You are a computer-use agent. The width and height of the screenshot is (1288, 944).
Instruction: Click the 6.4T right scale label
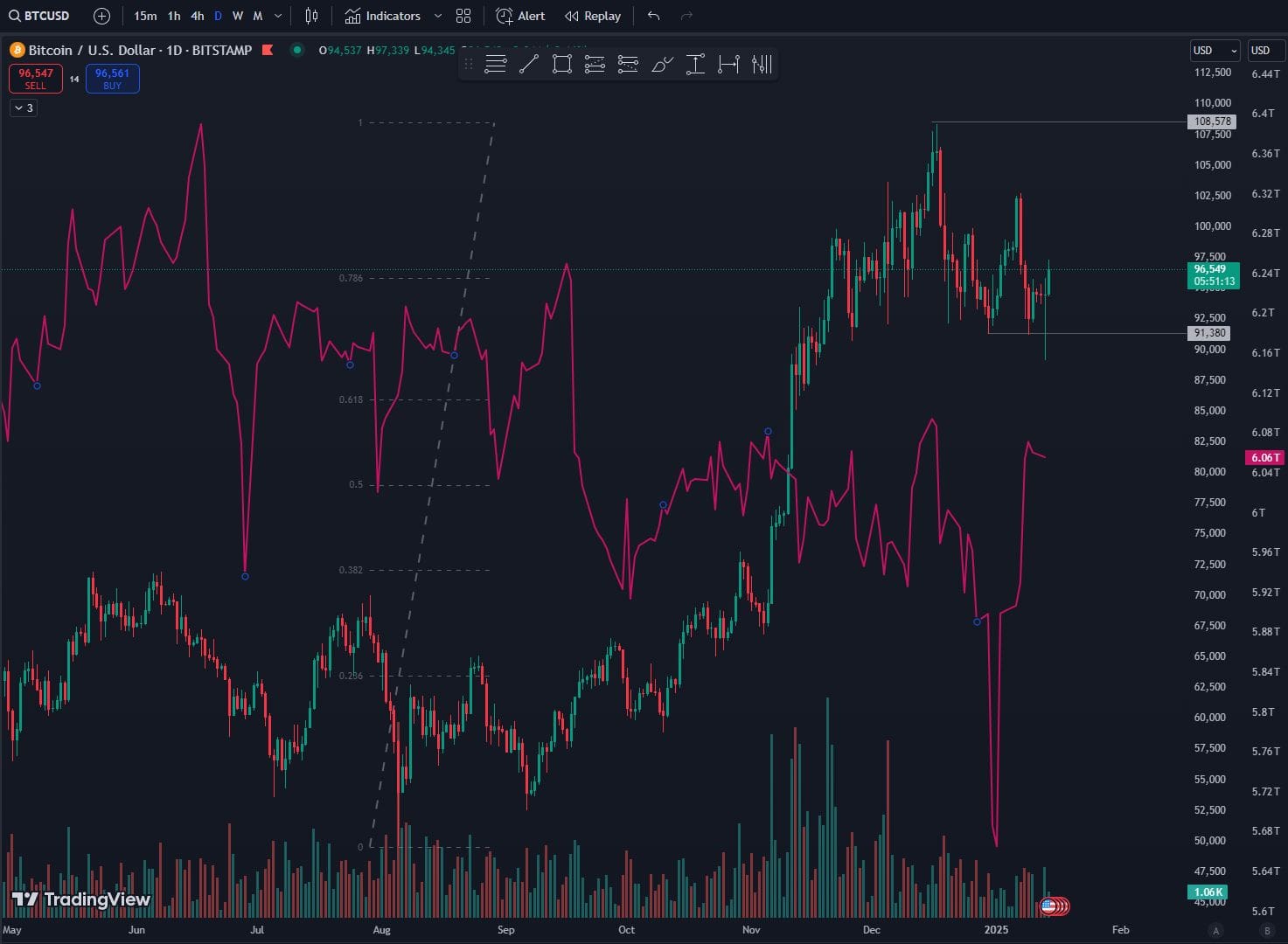coord(1263,114)
